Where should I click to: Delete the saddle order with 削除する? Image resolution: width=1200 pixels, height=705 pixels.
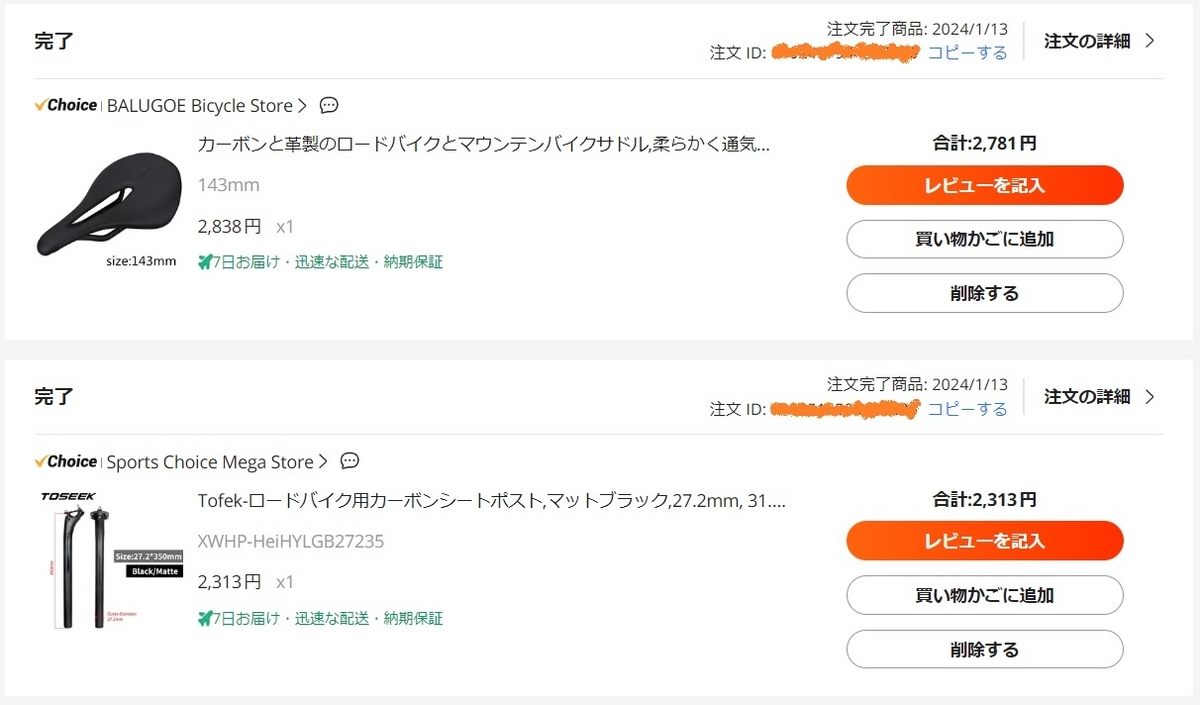(x=984, y=293)
